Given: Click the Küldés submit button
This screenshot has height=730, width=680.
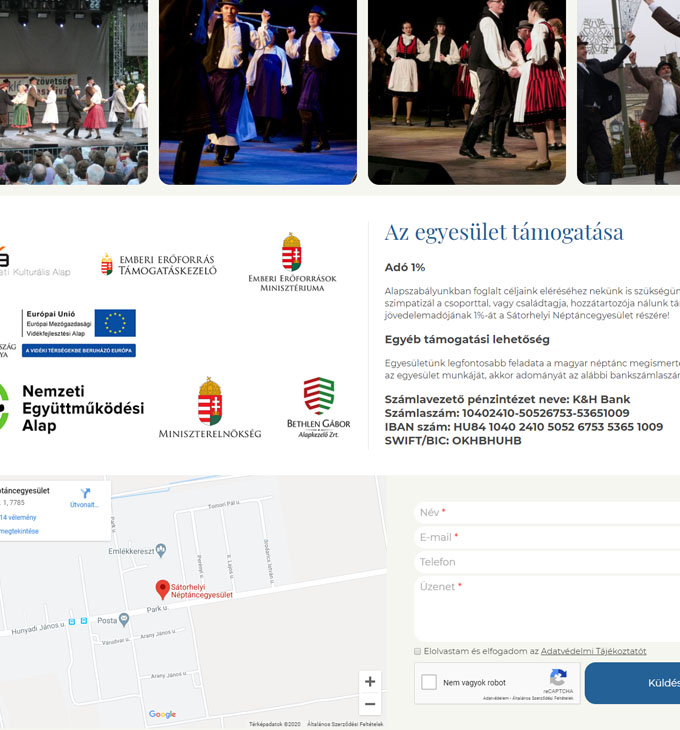Looking at the screenshot, I should click(632, 683).
